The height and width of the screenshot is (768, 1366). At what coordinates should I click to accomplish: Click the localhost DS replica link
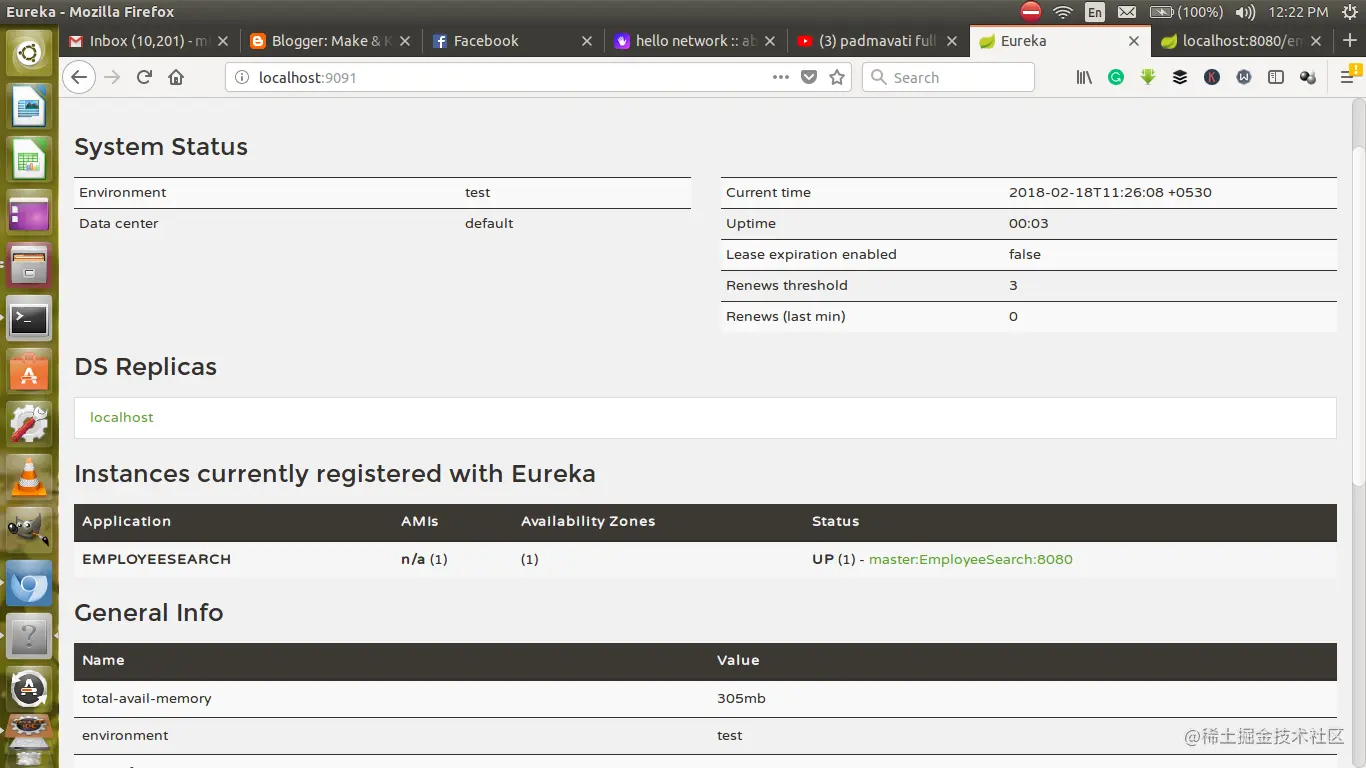pos(122,417)
